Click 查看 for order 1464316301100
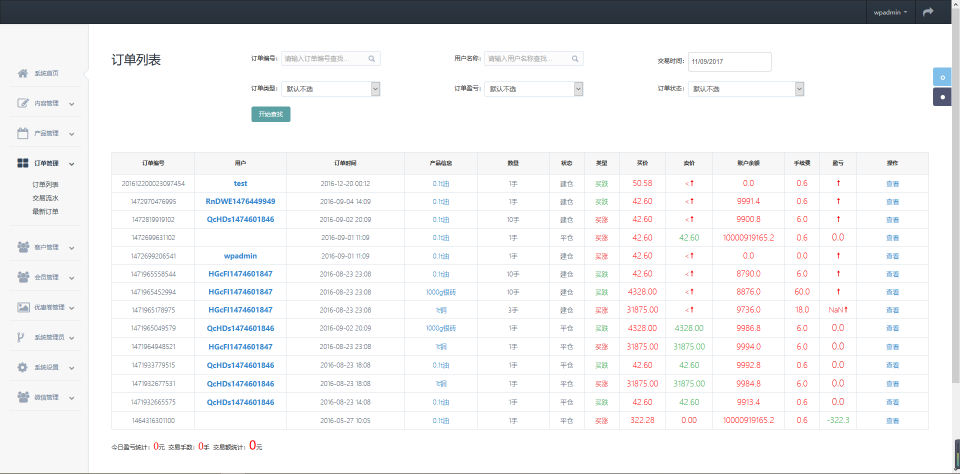The image size is (960, 474). (892, 421)
